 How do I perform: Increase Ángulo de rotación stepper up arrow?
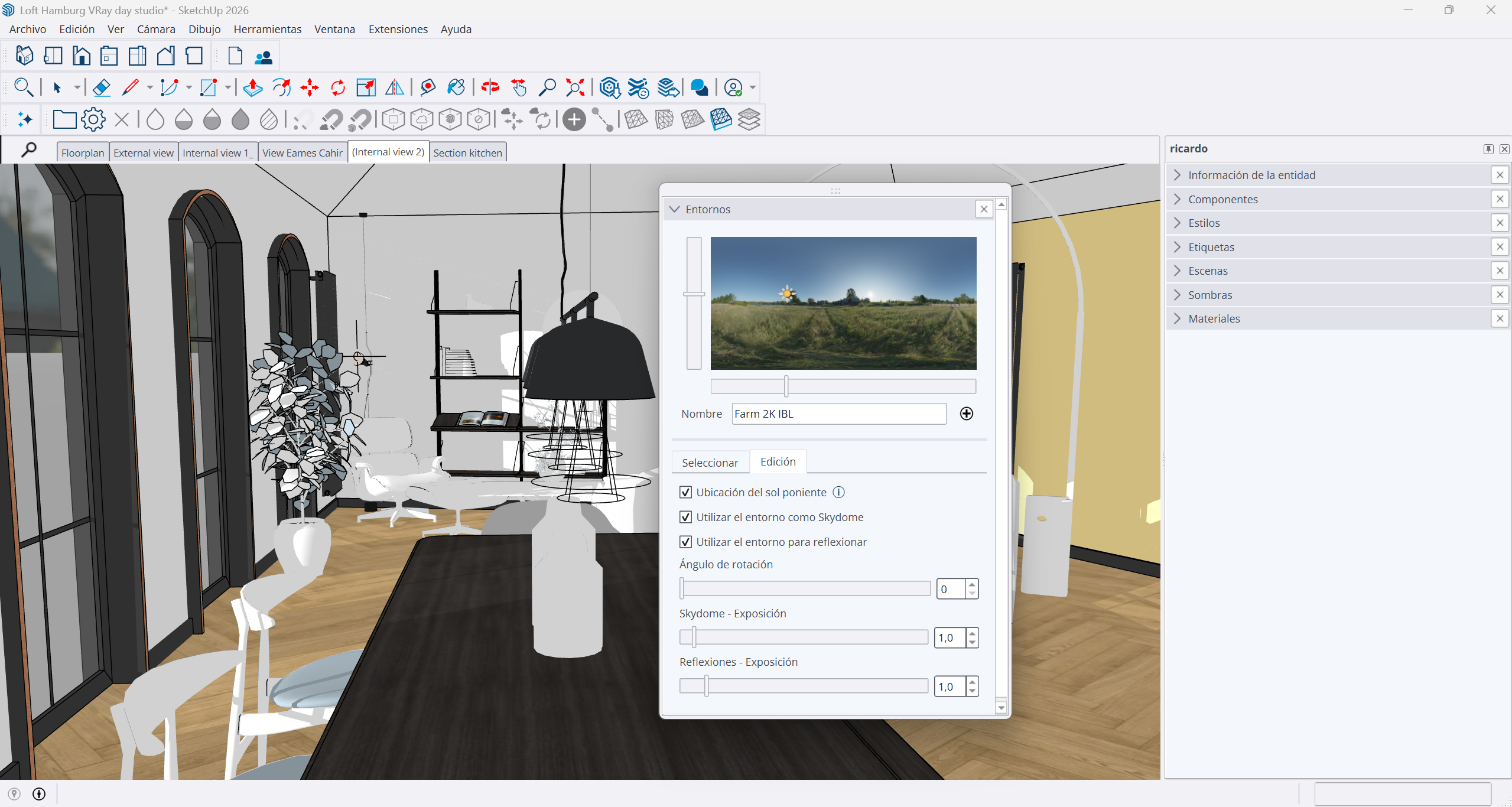[972, 584]
